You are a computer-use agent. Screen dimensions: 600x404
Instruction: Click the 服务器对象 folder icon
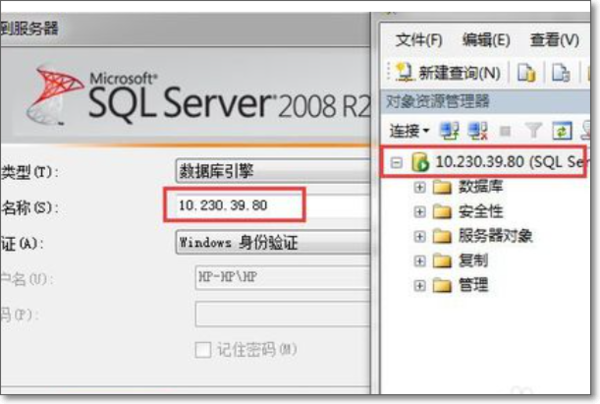tap(442, 236)
